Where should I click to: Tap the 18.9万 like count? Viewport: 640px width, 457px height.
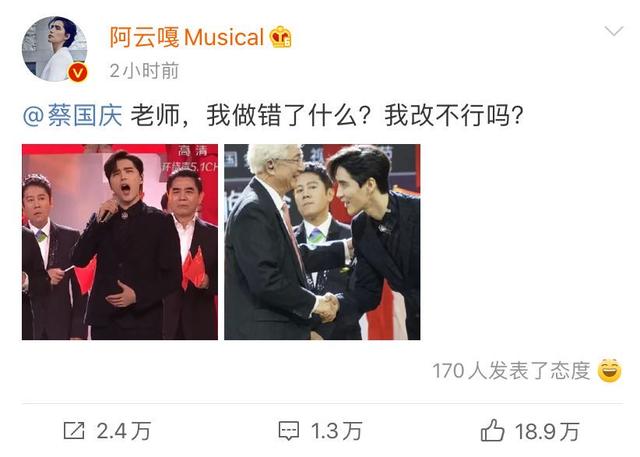(547, 431)
